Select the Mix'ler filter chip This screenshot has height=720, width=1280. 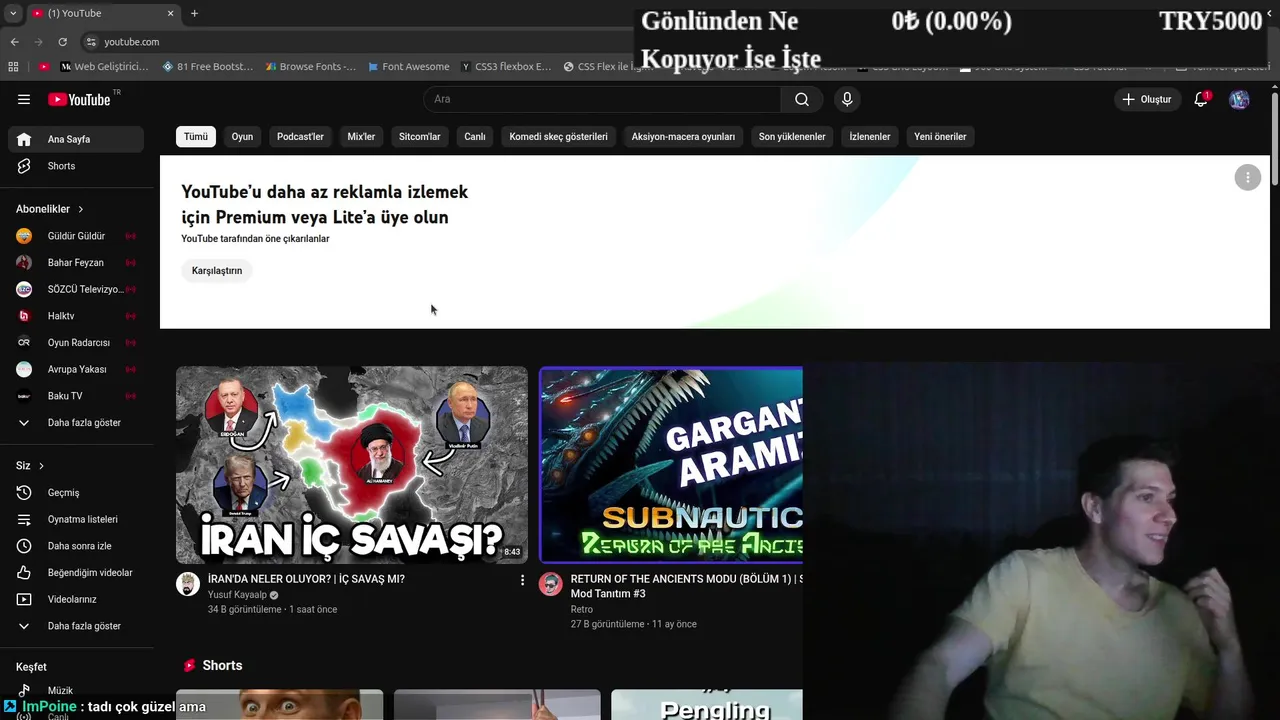click(x=361, y=137)
